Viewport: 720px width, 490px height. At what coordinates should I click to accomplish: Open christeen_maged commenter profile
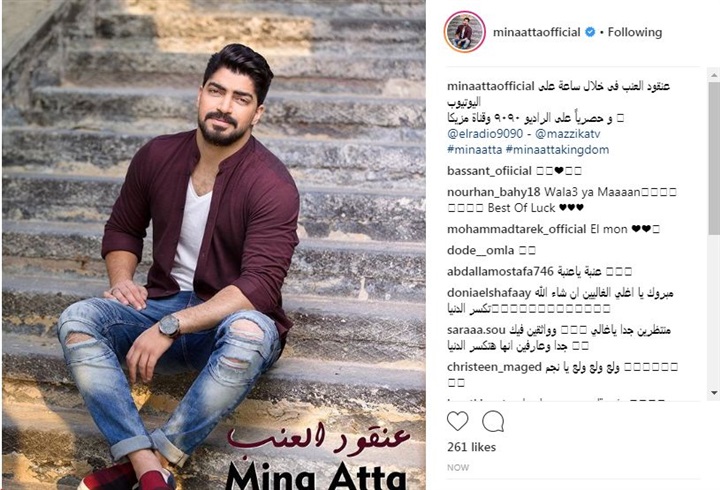click(494, 367)
